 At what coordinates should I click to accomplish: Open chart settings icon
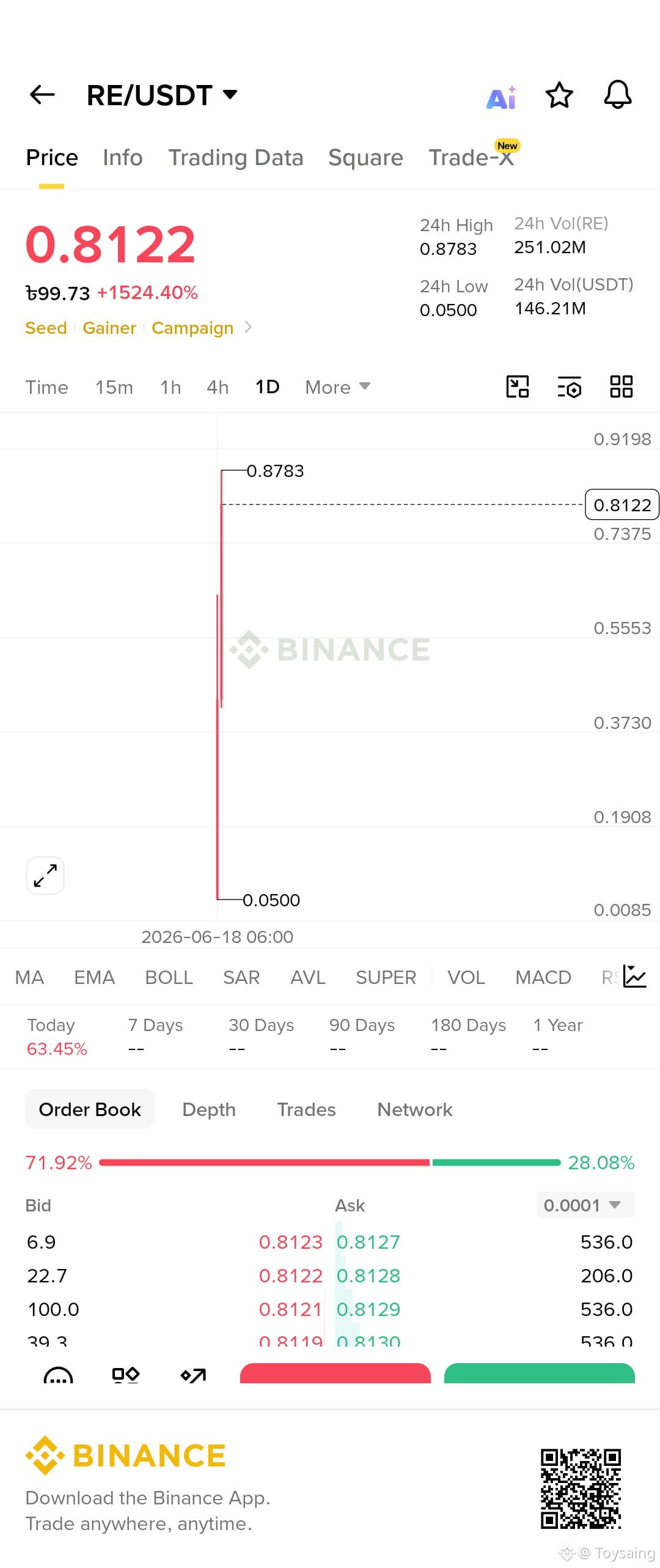pos(570,387)
